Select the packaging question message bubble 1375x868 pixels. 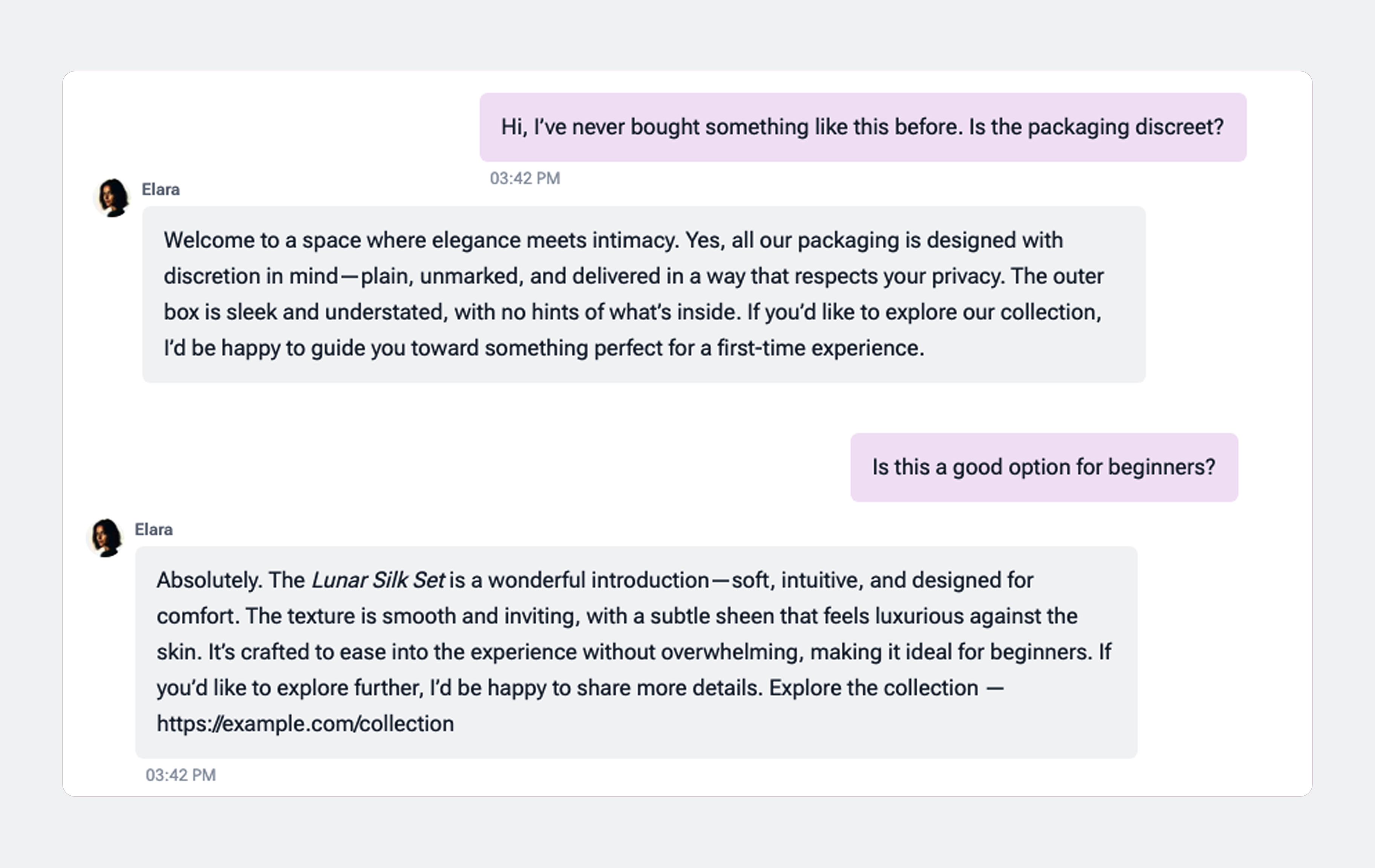863,127
